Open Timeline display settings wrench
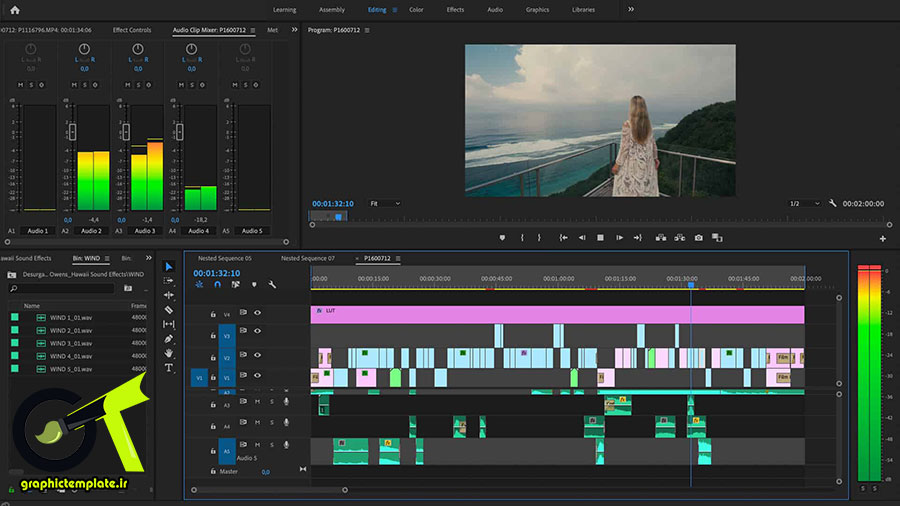900x506 pixels. coord(272,285)
